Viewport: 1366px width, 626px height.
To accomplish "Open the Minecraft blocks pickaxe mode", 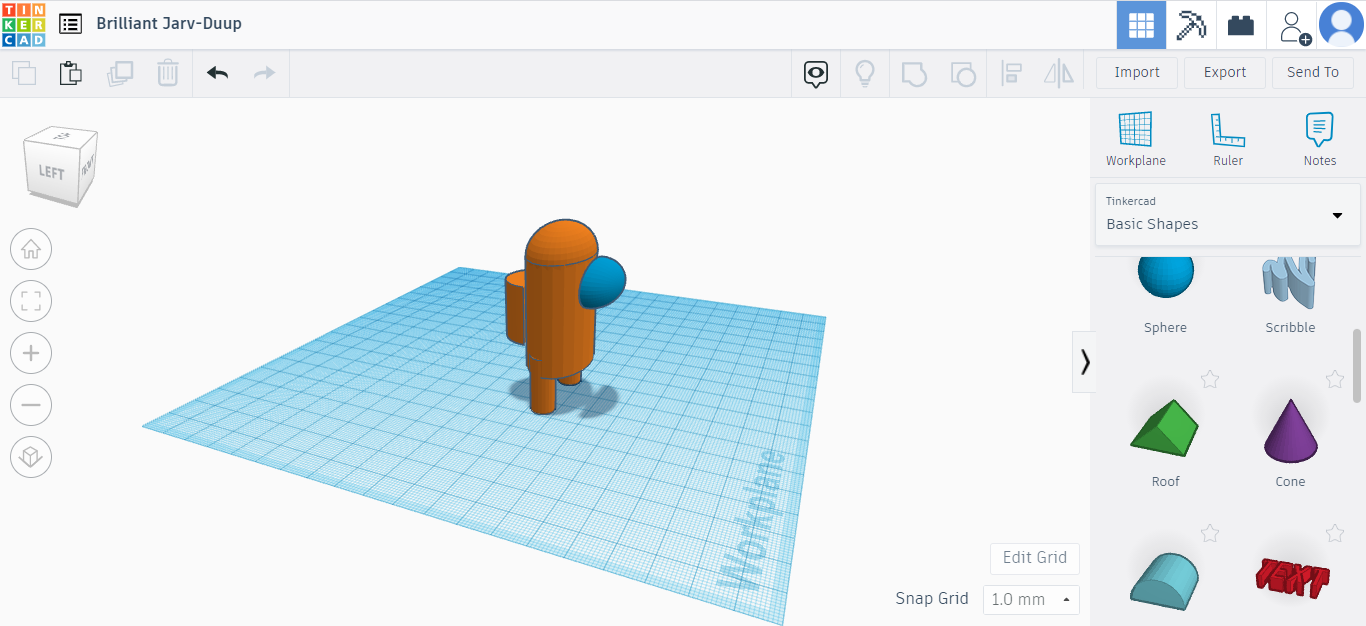I will pos(1191,25).
